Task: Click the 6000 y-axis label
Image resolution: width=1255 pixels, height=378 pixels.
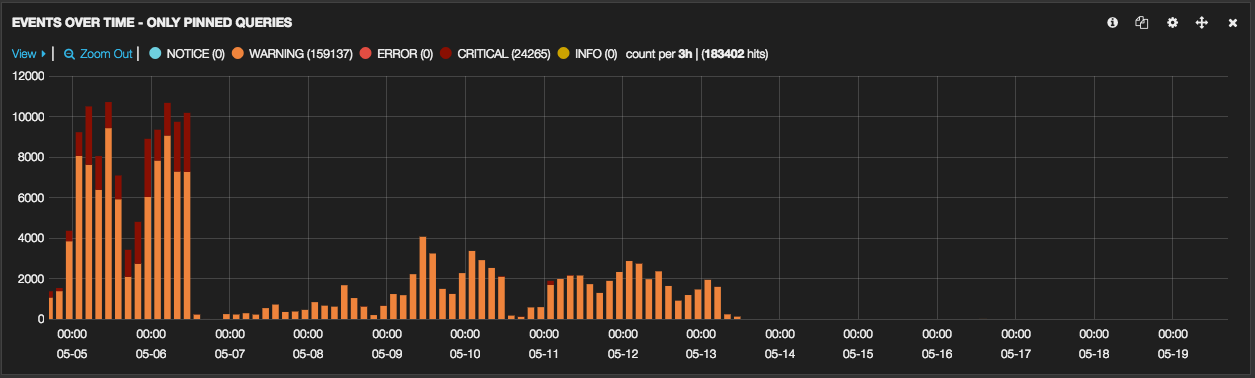Action: click(x=30, y=198)
